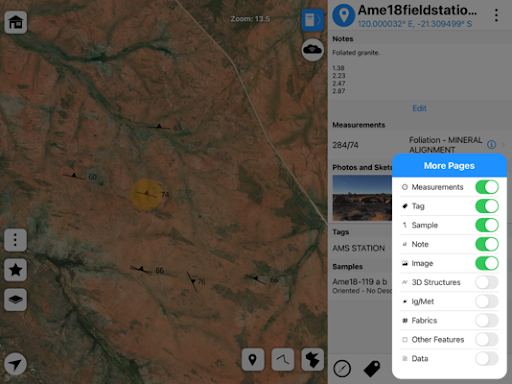This screenshot has width=512, height=384.
Task: Open the outcrop photo thumbnail
Action: coord(362,198)
